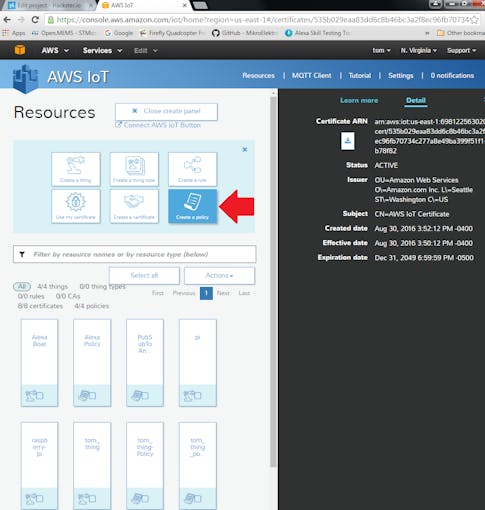Toggle the 0/0 CAs filter
The height and width of the screenshot is (510, 485).
(x=68, y=296)
